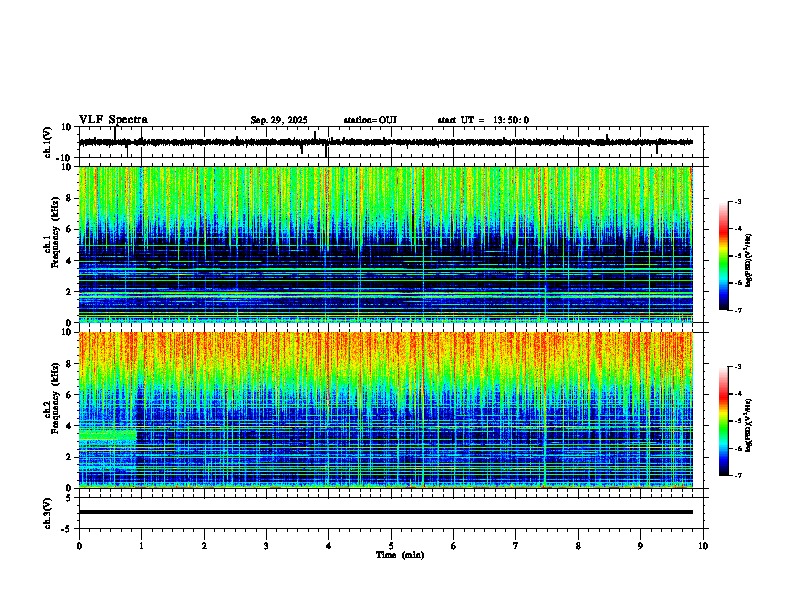Screen dimensions: 792x612
Task: Click time axis tick label "7"
Action: click(516, 546)
